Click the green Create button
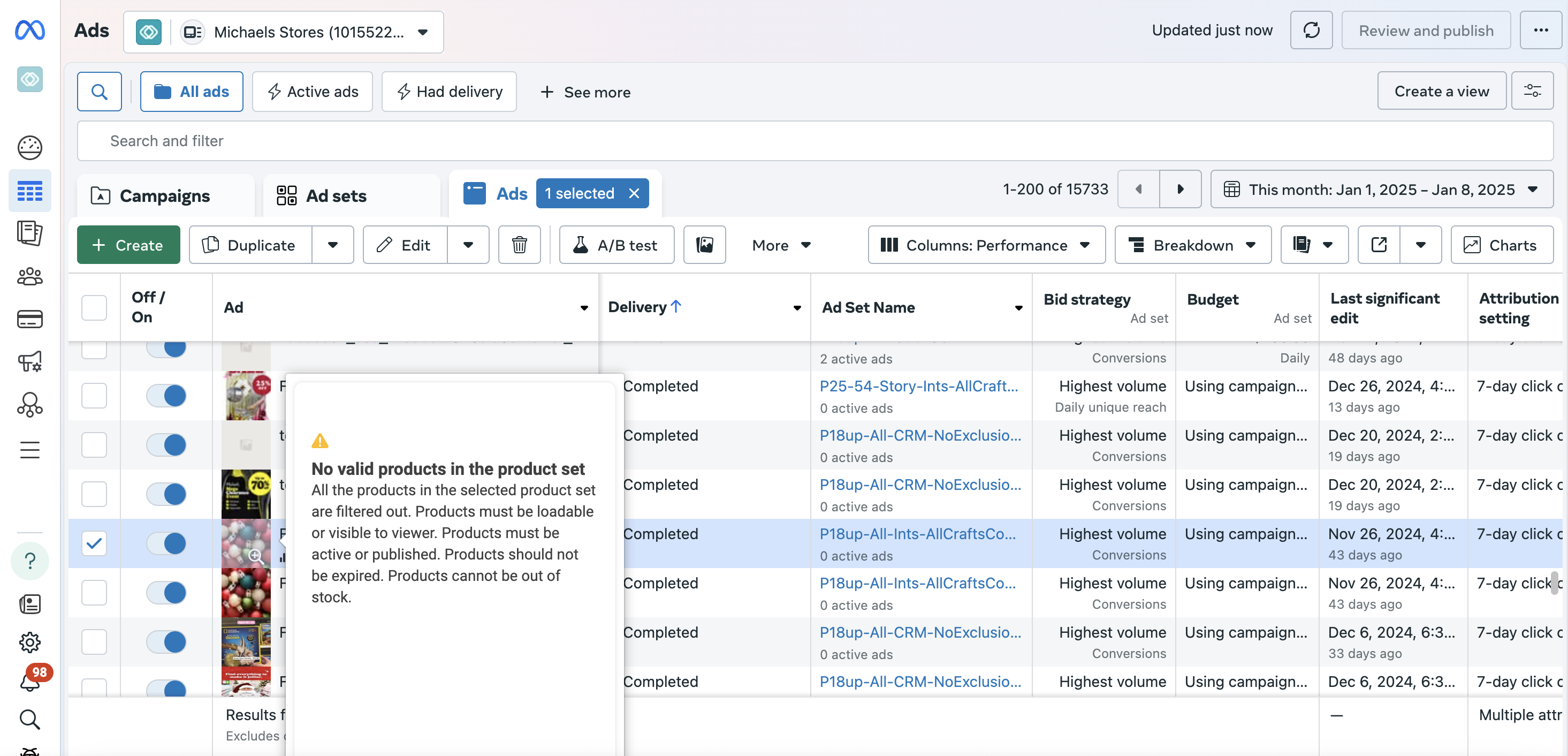Screen dimensions: 1568x756 (x=128, y=245)
